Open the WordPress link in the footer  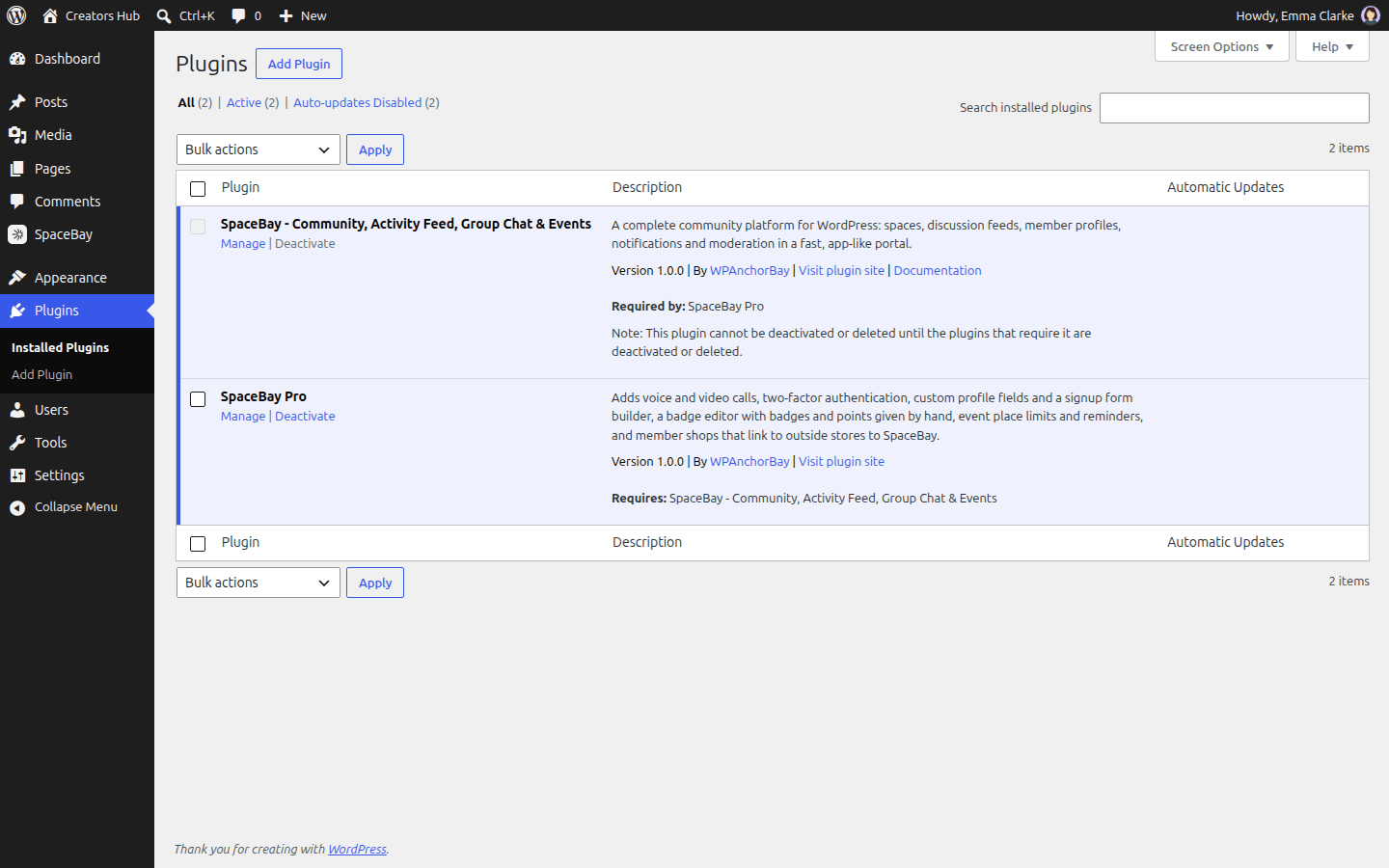pyautogui.click(x=357, y=850)
